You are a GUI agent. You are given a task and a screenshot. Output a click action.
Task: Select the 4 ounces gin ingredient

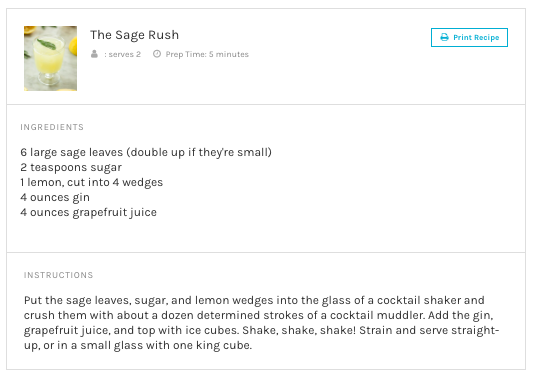tap(55, 197)
